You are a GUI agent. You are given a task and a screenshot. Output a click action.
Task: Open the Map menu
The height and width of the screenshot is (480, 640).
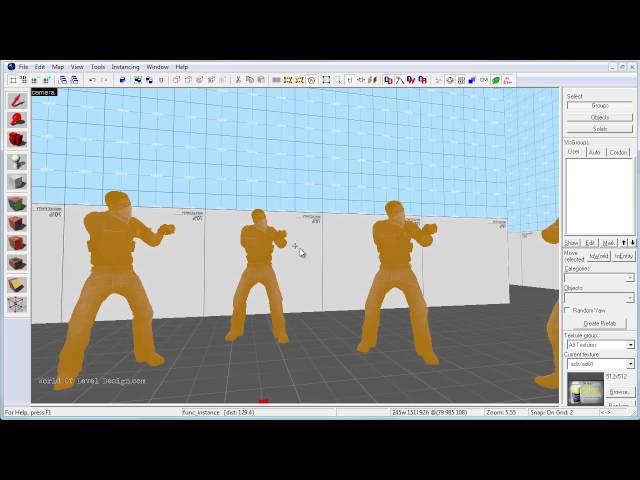[58, 67]
